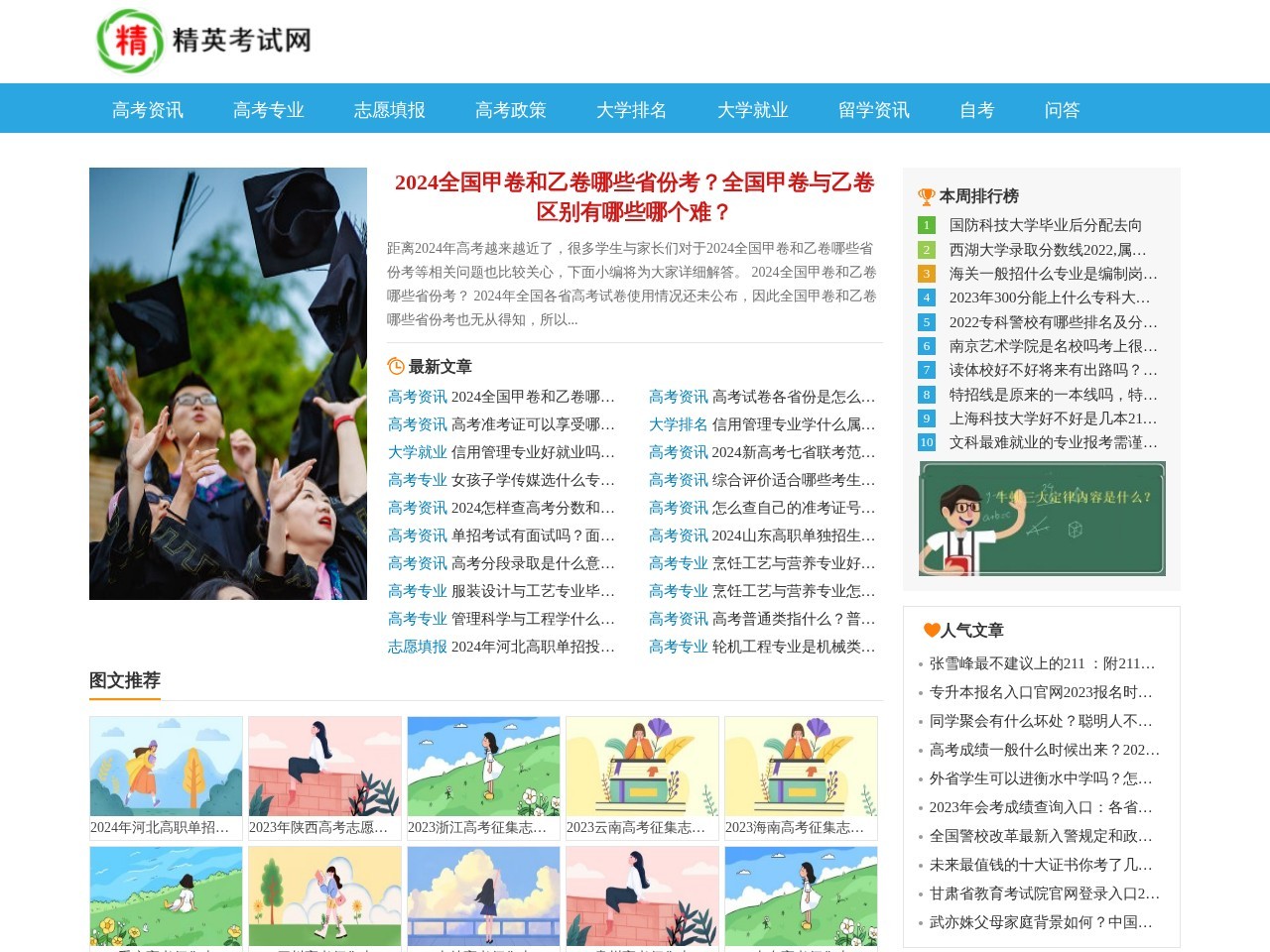Screen dimensions: 1270x952
Task: Click rank badge number 1 in weekly ranking
Action: (927, 225)
